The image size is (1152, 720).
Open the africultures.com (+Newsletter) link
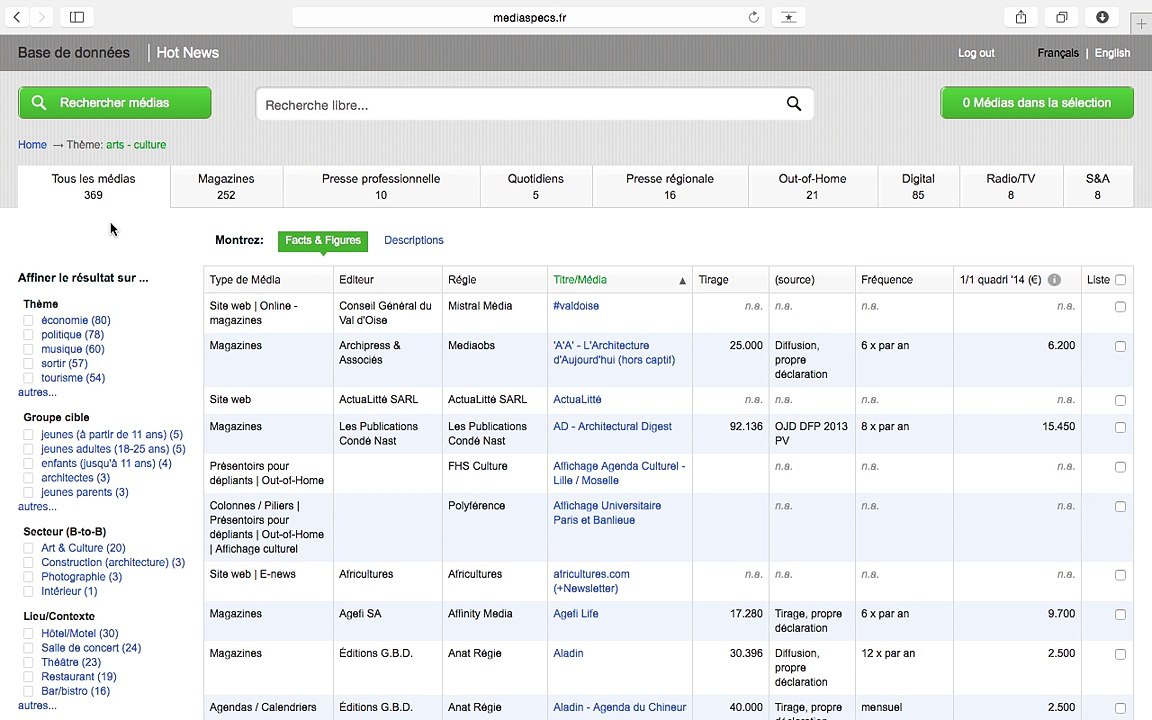pyautogui.click(x=591, y=581)
